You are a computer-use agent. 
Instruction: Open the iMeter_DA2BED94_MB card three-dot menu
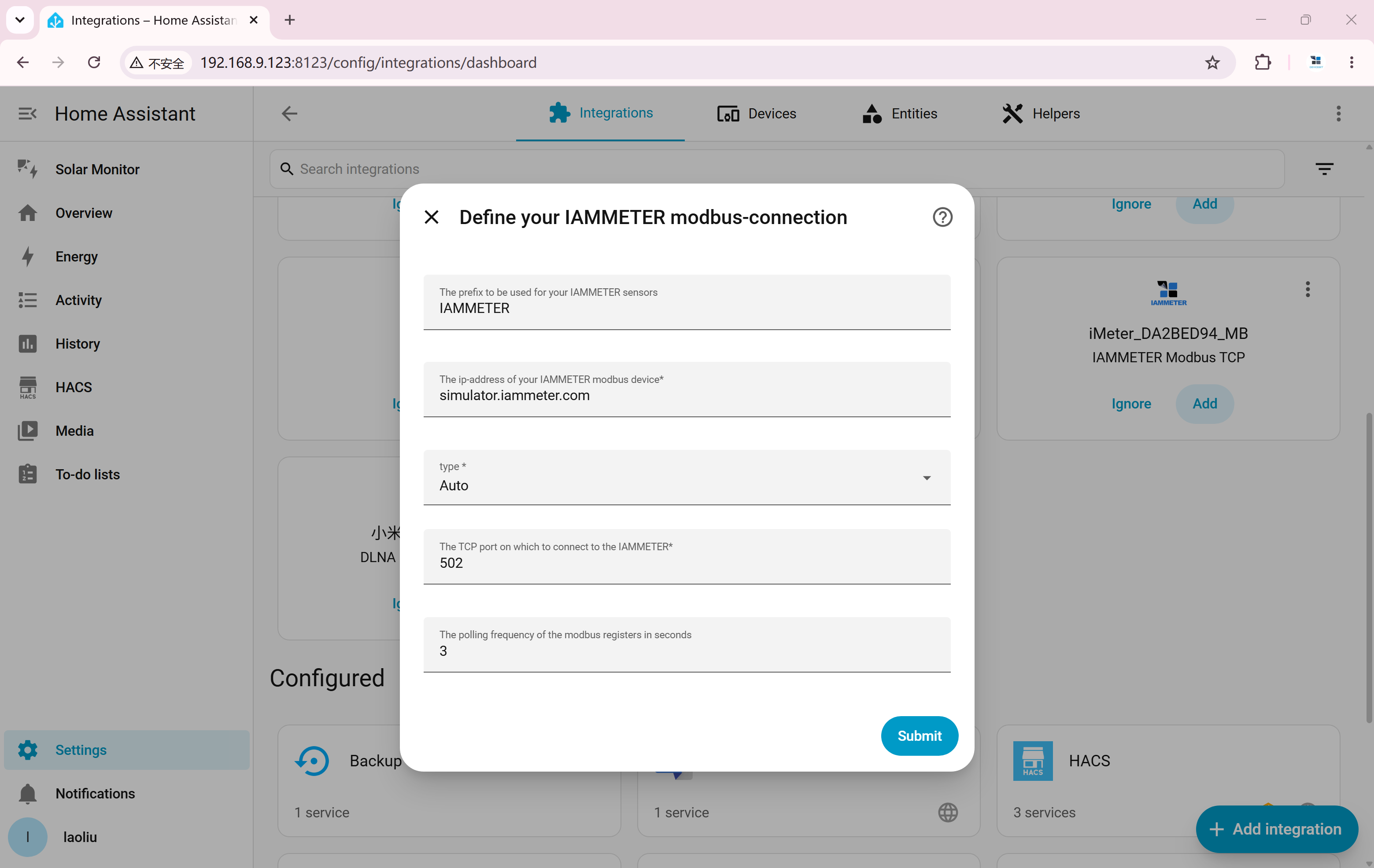(1307, 289)
